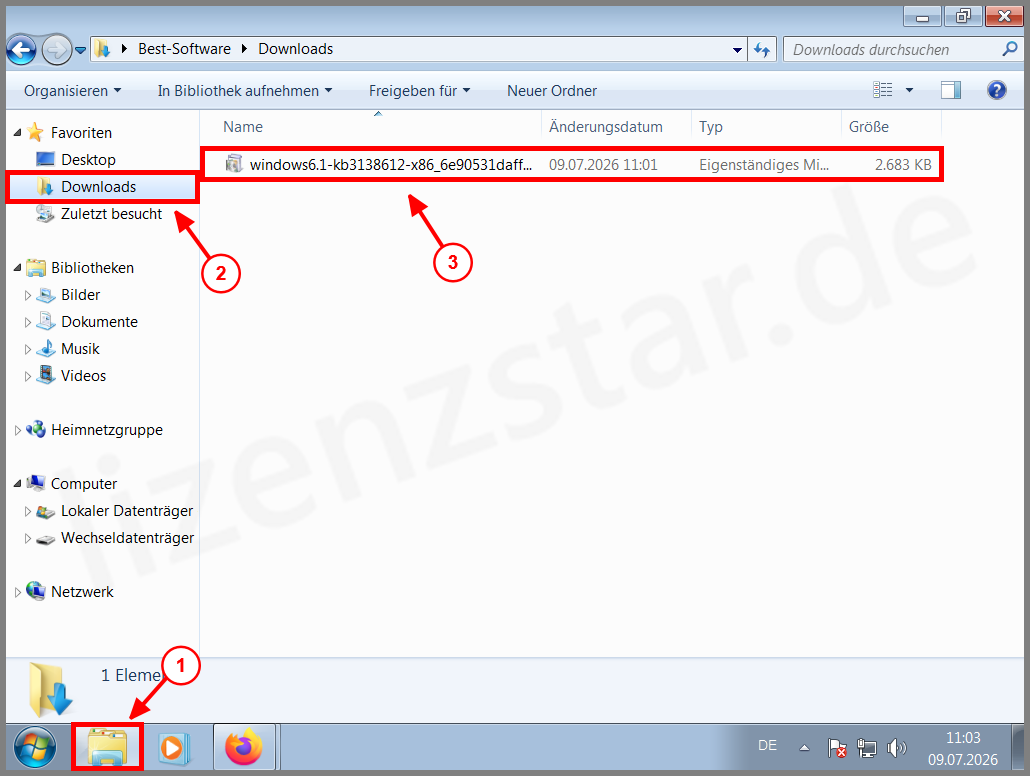The height and width of the screenshot is (776, 1030).
Task: Select Favoriten in the navigation pane
Action: 81,133
